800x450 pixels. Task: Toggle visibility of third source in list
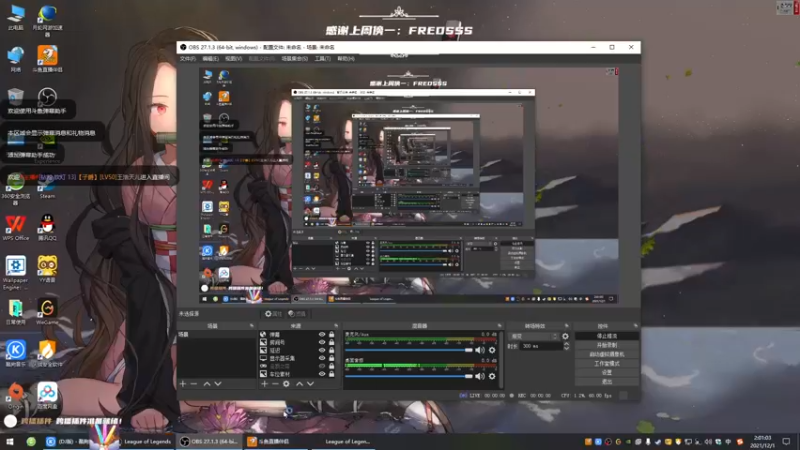(x=321, y=350)
